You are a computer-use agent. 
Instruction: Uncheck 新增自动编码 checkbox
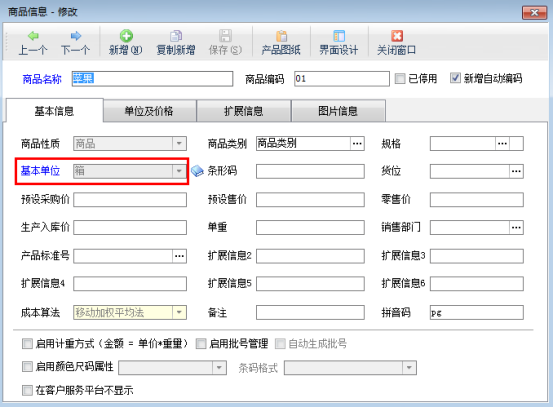click(455, 78)
